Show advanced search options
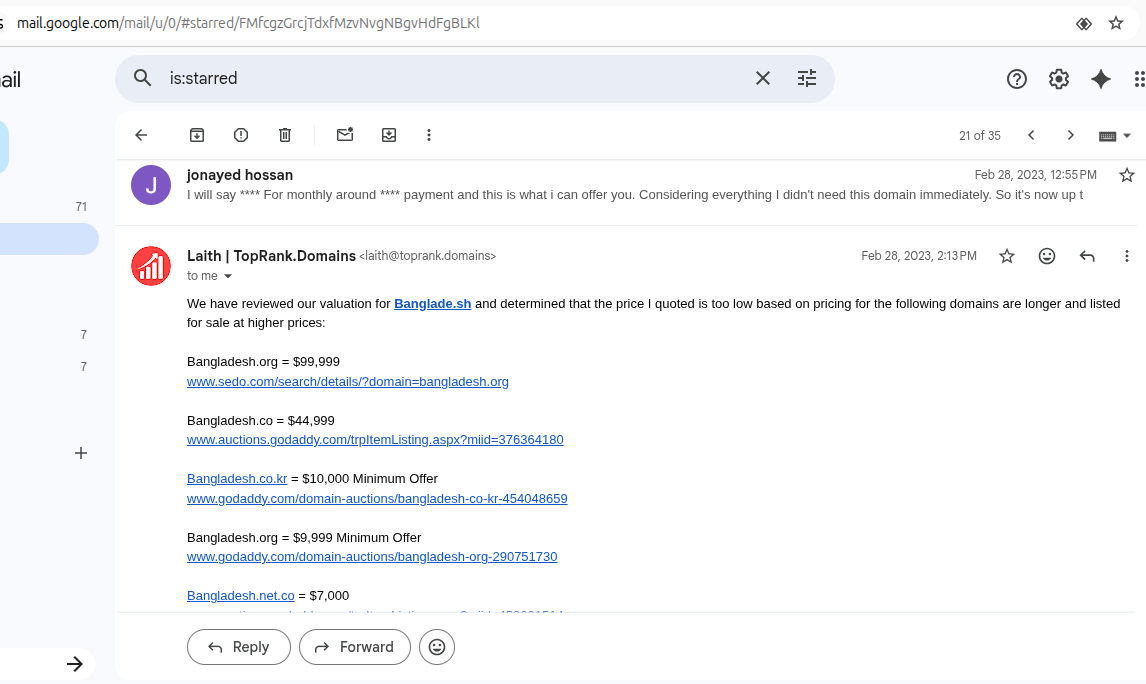Image resolution: width=1146 pixels, height=684 pixels. [807, 78]
